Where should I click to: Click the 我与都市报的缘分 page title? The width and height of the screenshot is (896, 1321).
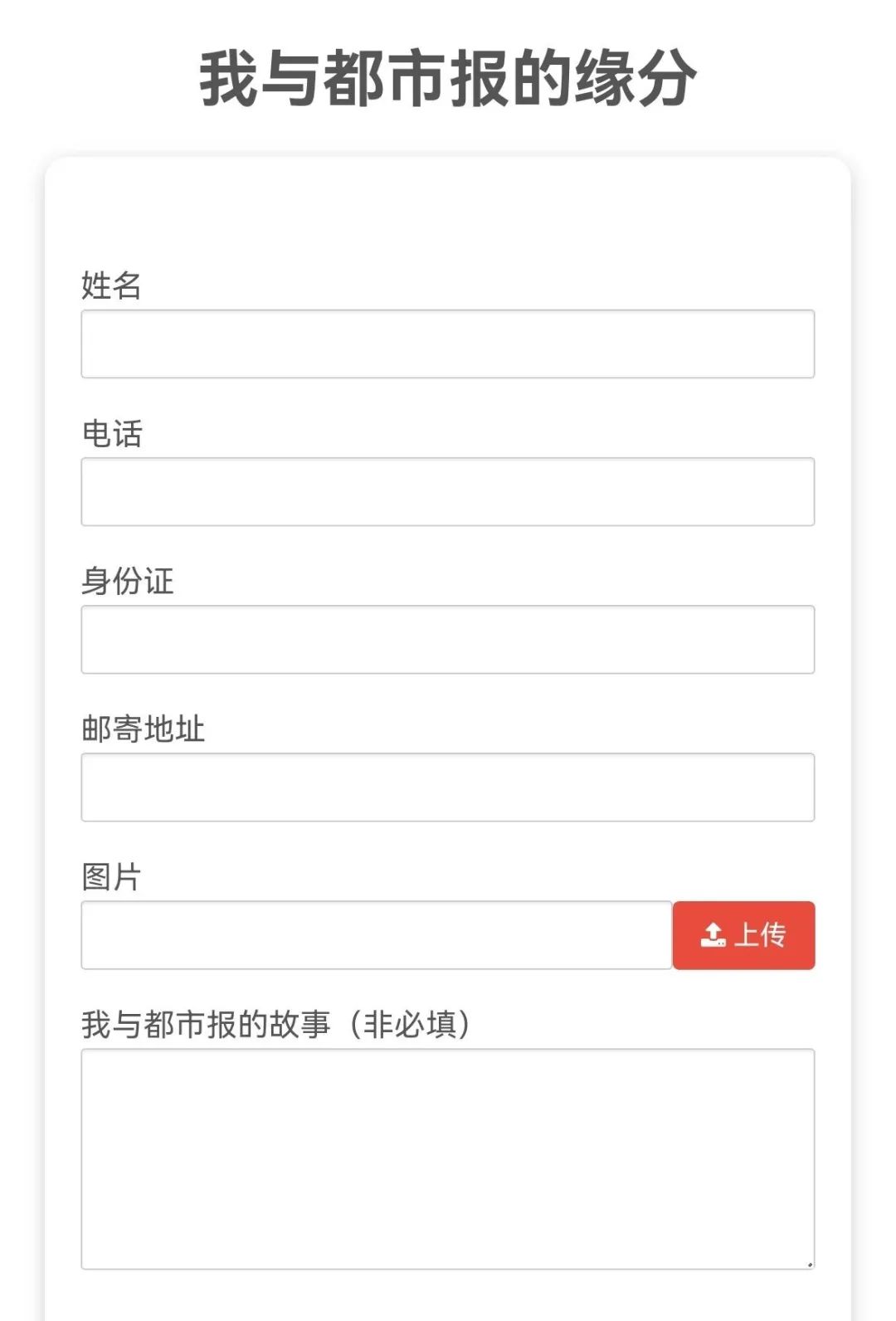coord(448,78)
